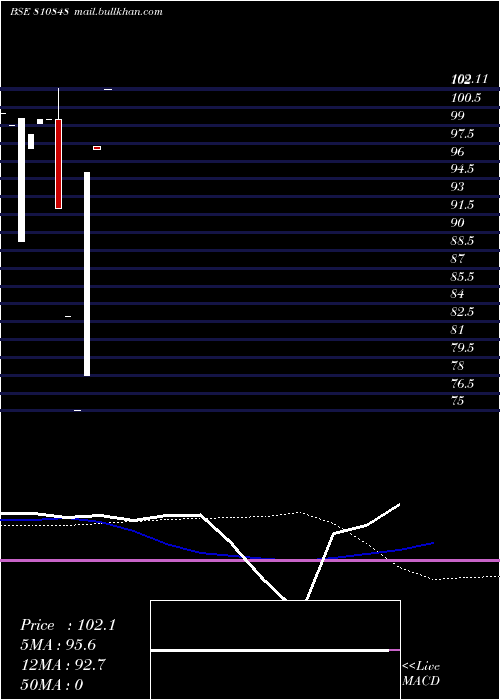
Task: Click the 88.5 price axis label
Action: click(462, 241)
